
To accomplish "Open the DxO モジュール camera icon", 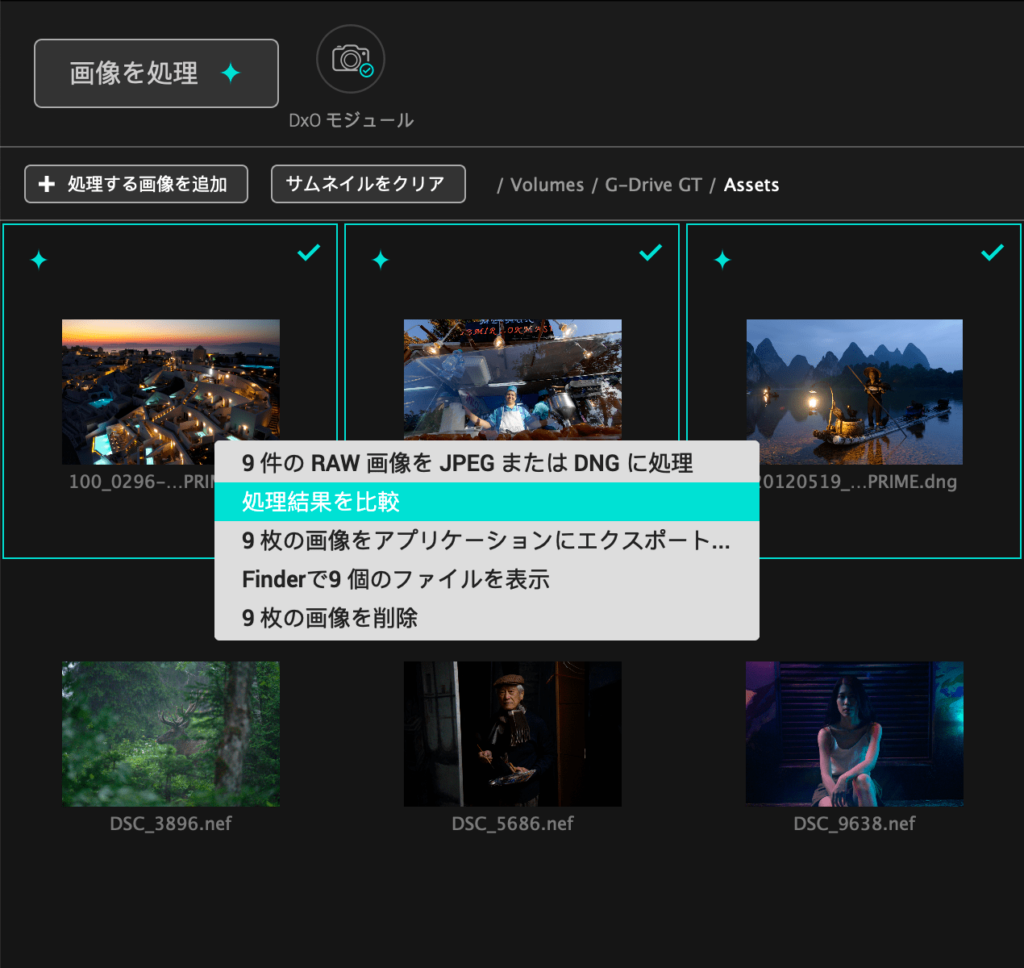I will (x=351, y=59).
